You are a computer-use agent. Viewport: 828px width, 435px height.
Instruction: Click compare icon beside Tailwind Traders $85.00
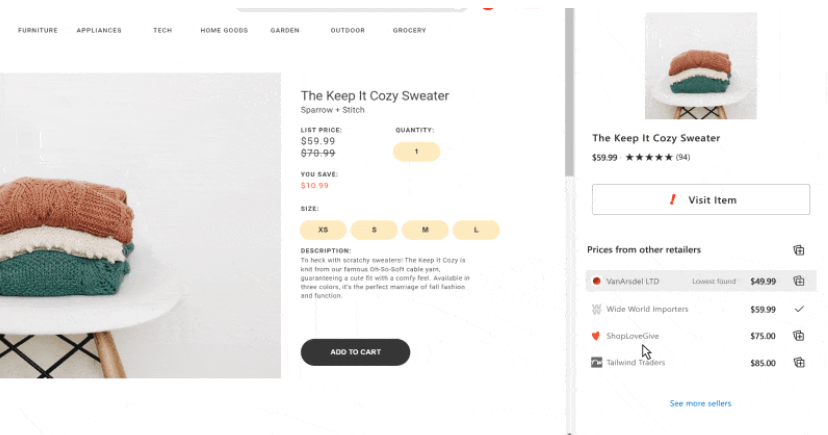[798, 362]
